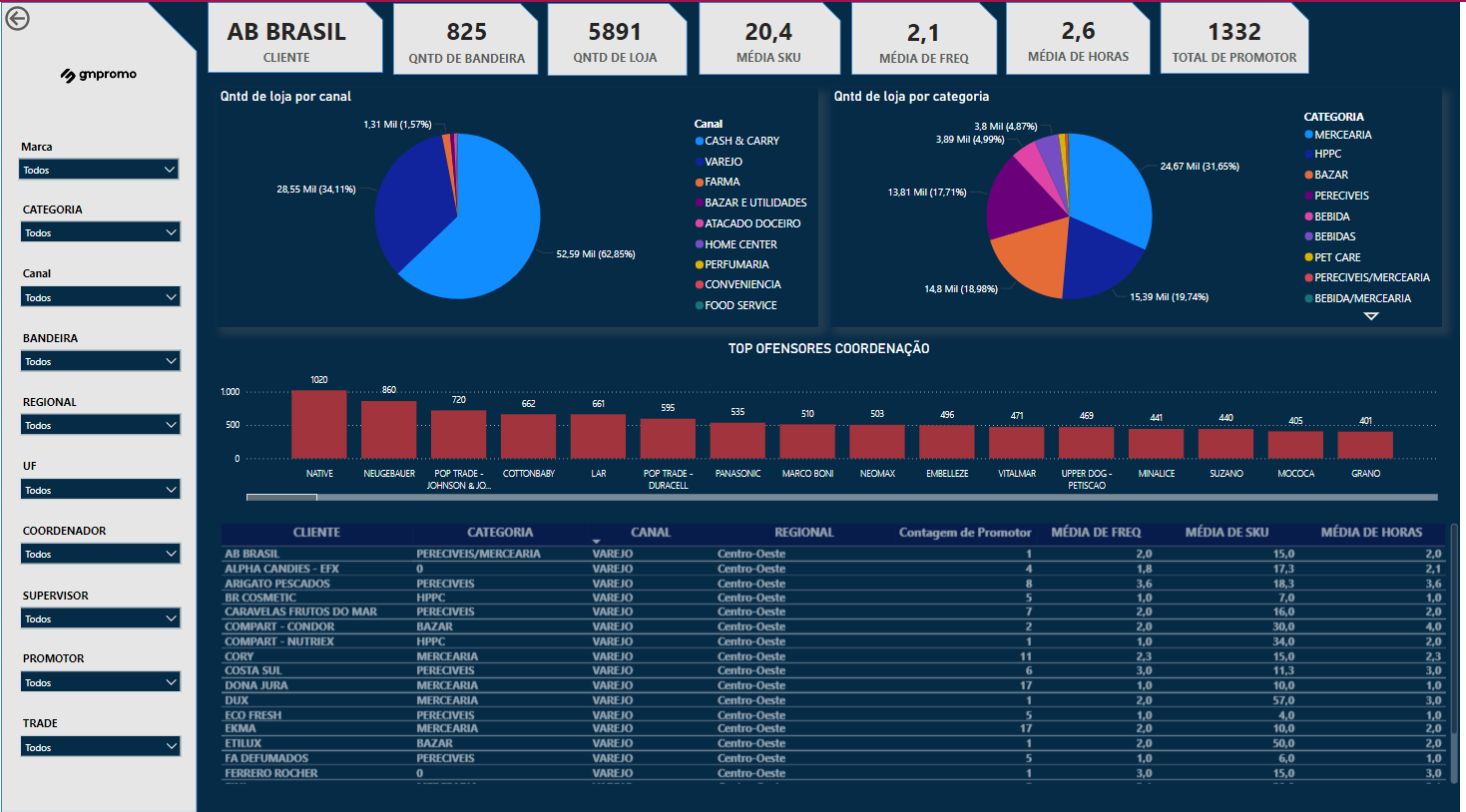Image resolution: width=1466 pixels, height=812 pixels.
Task: Click the bar chart horizontal scrollbar handle
Action: tap(281, 497)
